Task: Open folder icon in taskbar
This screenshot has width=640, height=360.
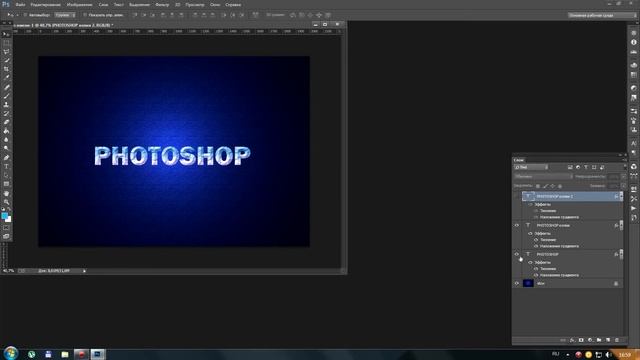Action: 65,354
